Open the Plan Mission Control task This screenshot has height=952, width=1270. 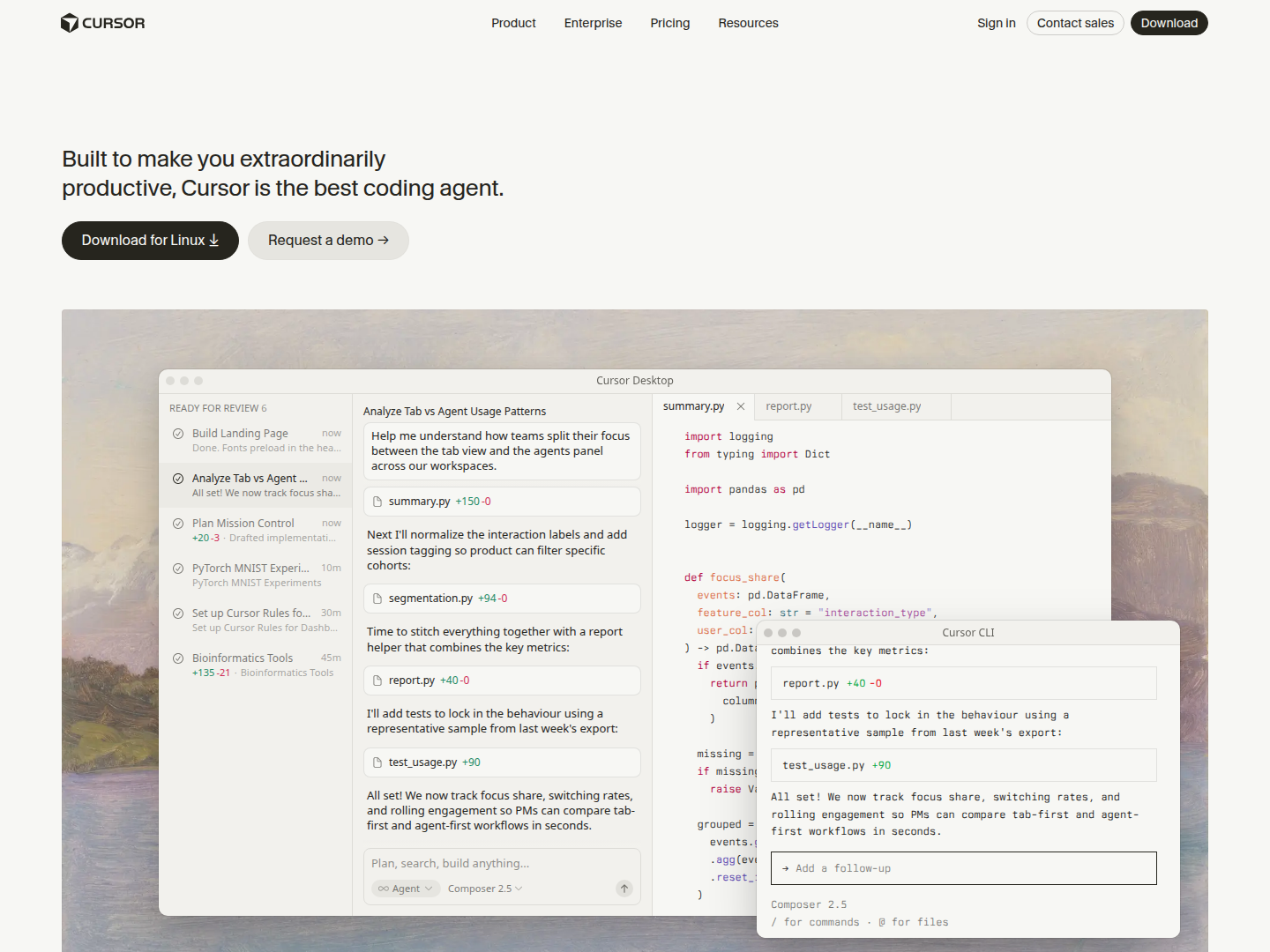click(x=256, y=531)
